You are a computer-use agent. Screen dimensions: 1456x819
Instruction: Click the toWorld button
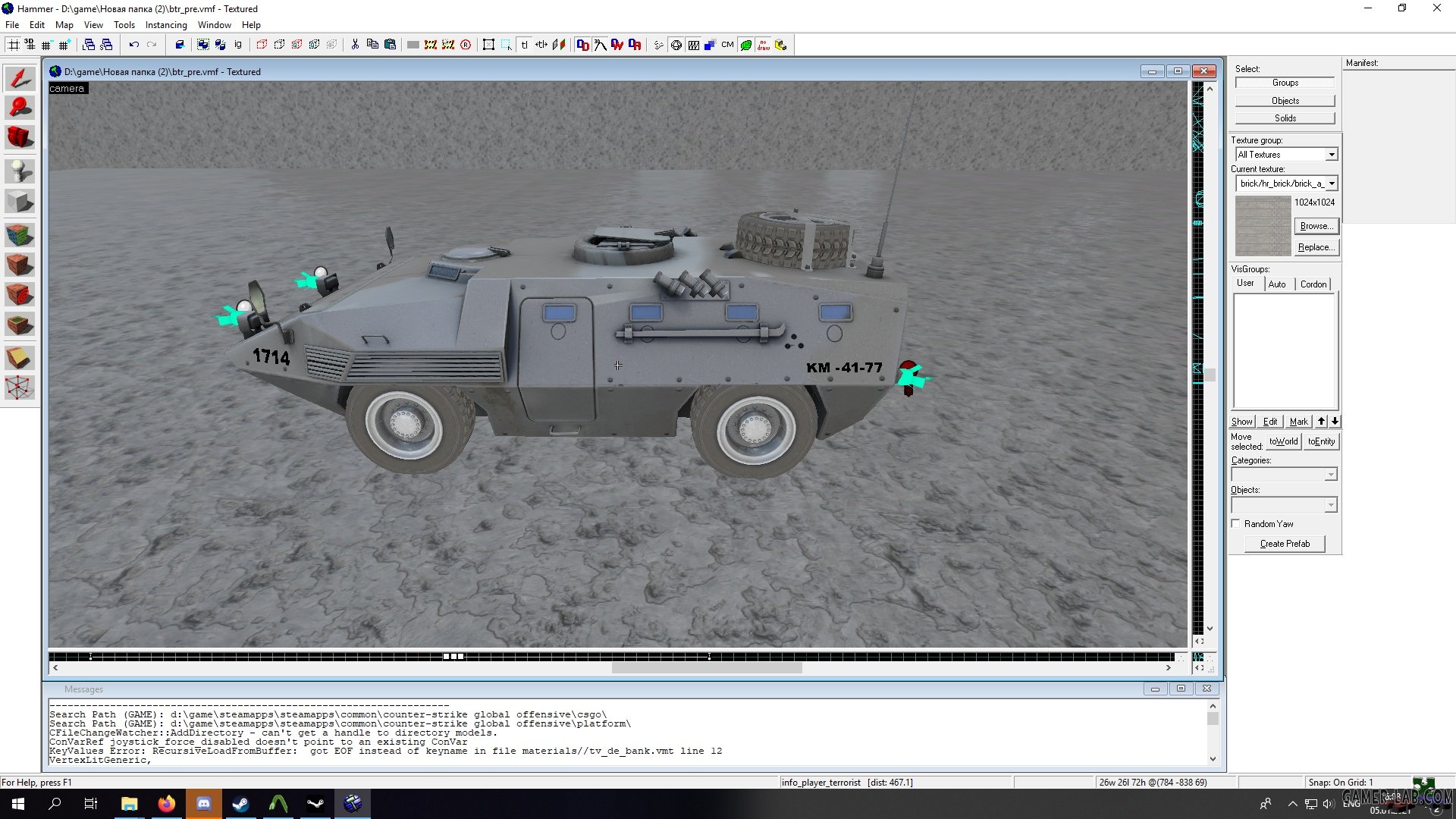point(1284,441)
